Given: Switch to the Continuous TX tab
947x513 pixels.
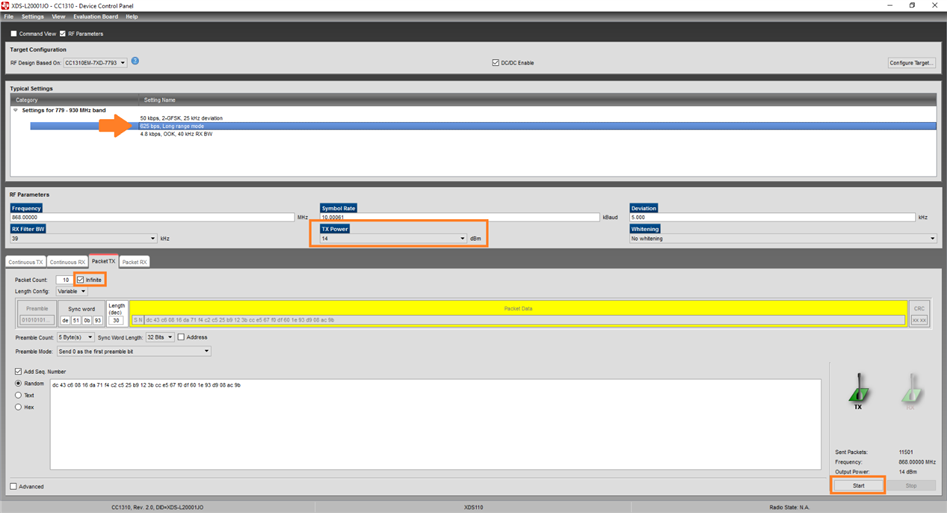Looking at the screenshot, I should point(26,262).
